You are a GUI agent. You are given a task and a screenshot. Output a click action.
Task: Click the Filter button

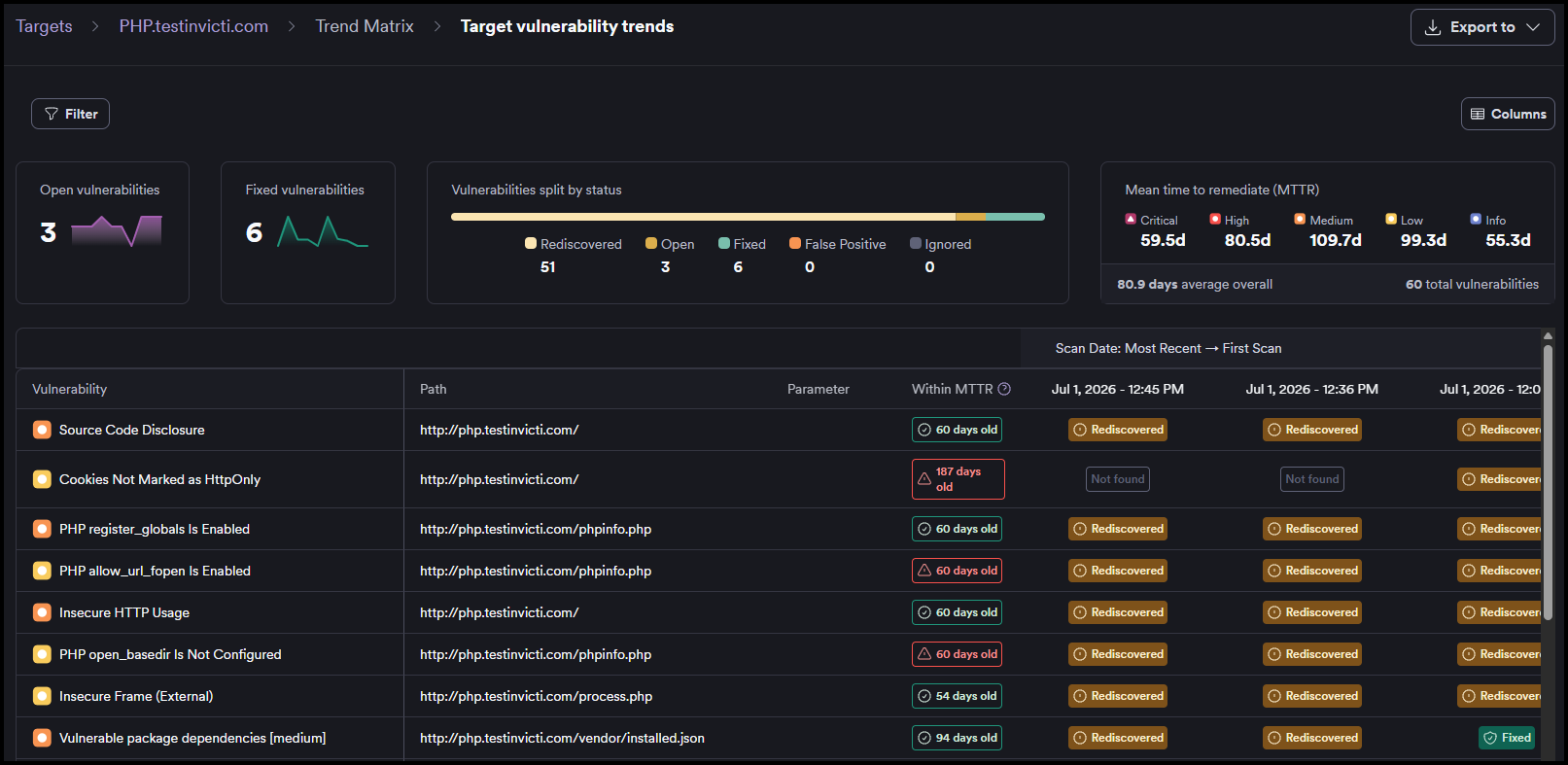(x=70, y=114)
